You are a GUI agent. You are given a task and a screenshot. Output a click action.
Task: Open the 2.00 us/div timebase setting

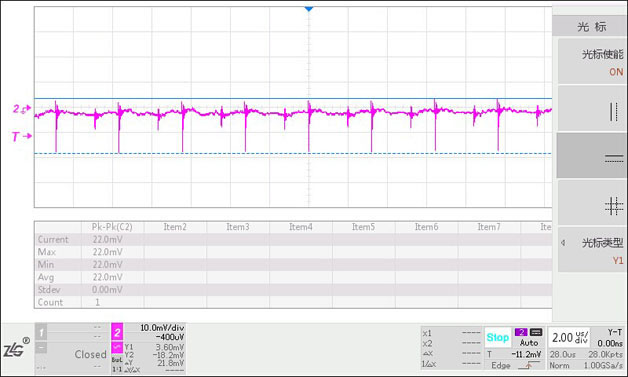pos(570,337)
